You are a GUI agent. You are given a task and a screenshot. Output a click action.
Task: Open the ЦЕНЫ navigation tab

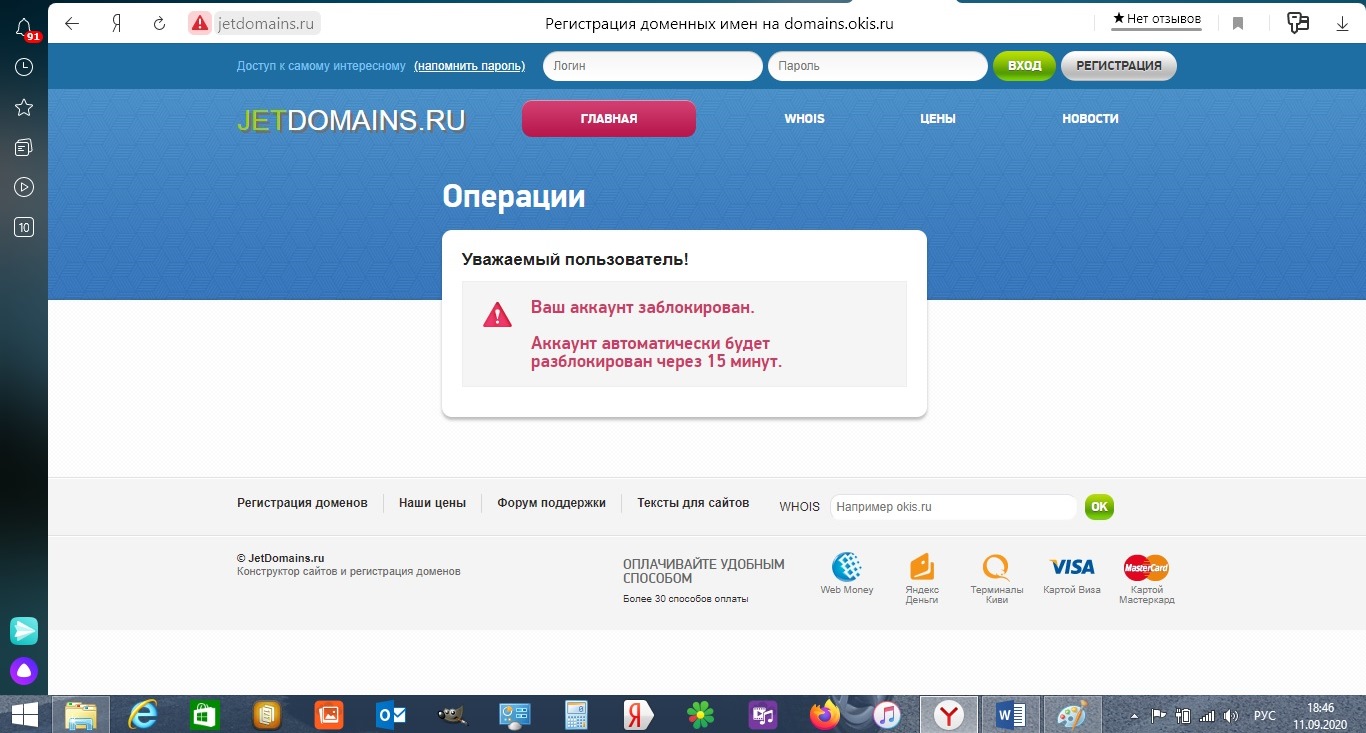point(938,118)
